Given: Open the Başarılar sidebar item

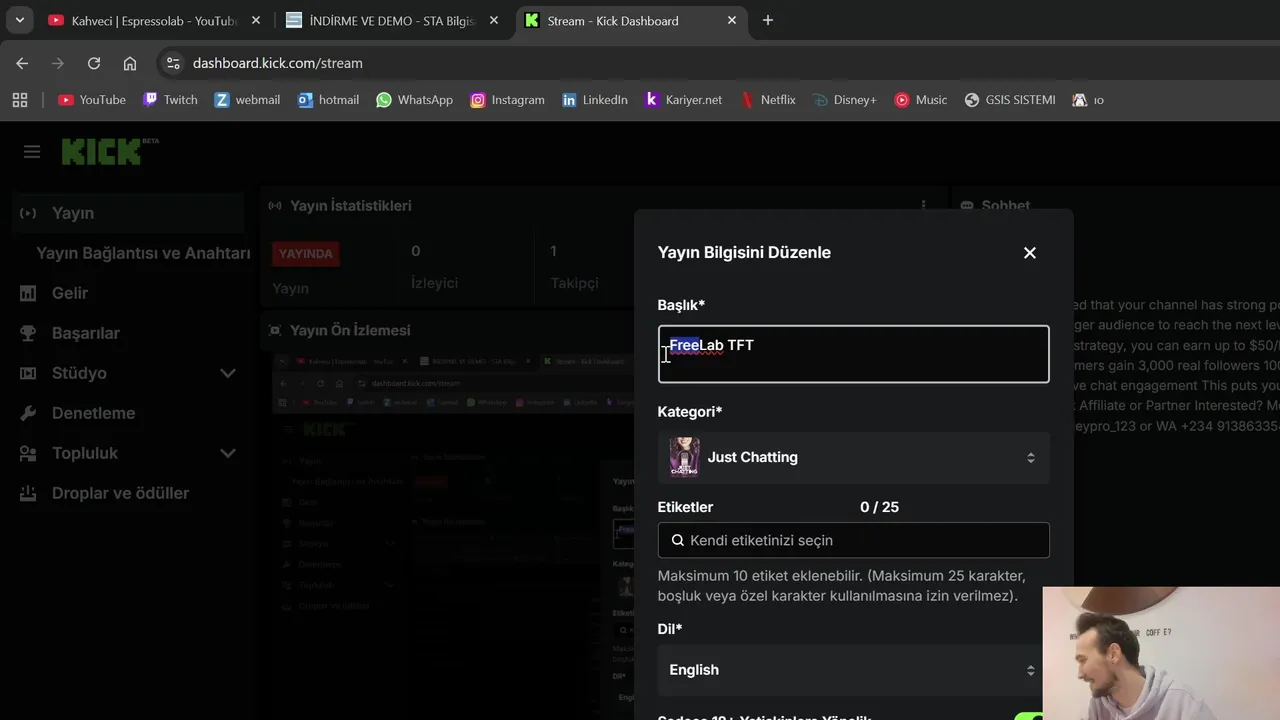Looking at the screenshot, I should tap(86, 333).
